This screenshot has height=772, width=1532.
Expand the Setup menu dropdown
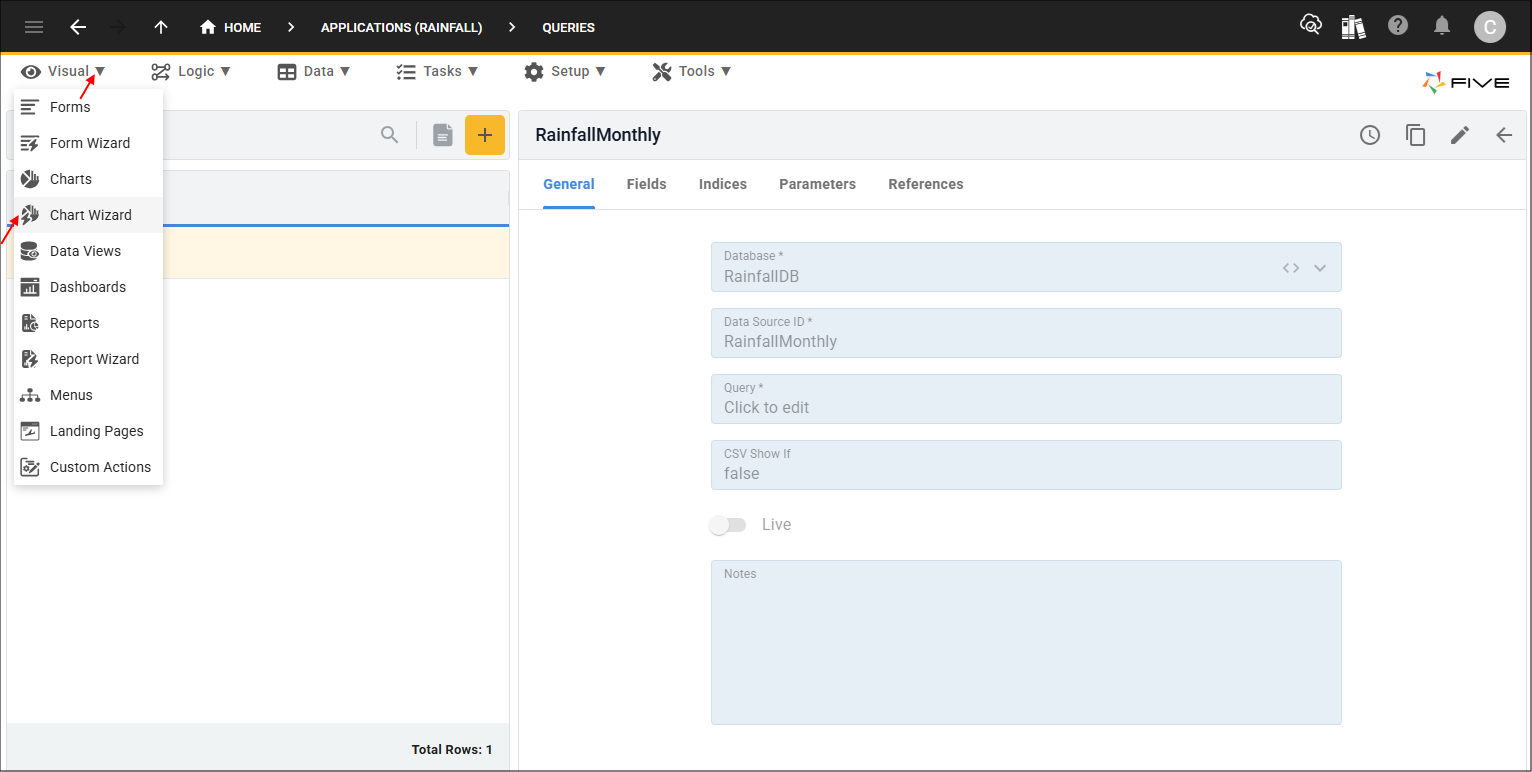coord(565,71)
